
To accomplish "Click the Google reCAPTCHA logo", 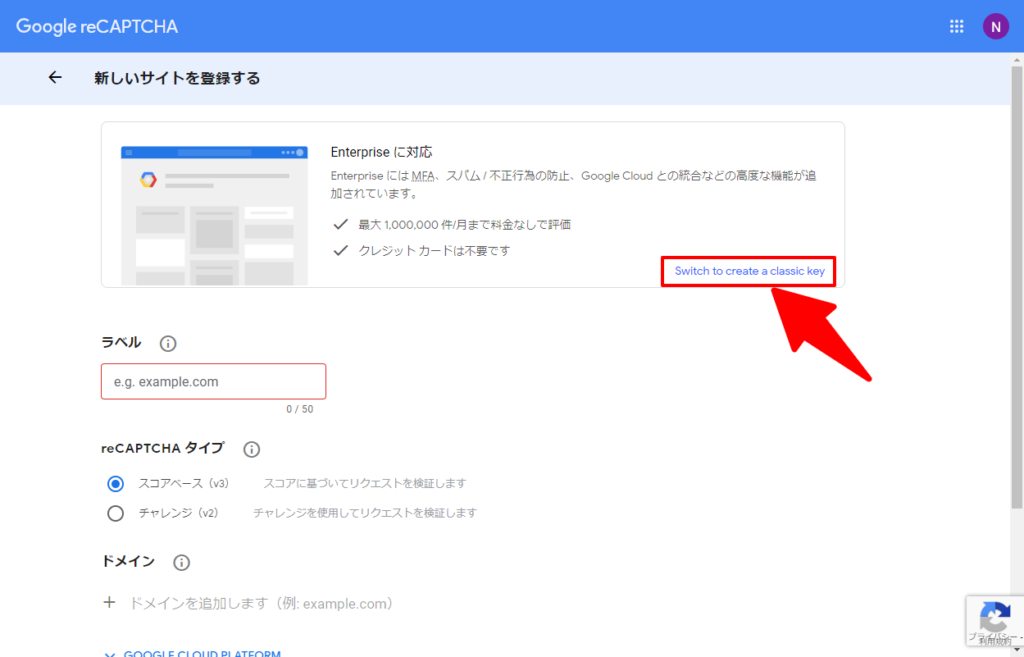I will [97, 27].
